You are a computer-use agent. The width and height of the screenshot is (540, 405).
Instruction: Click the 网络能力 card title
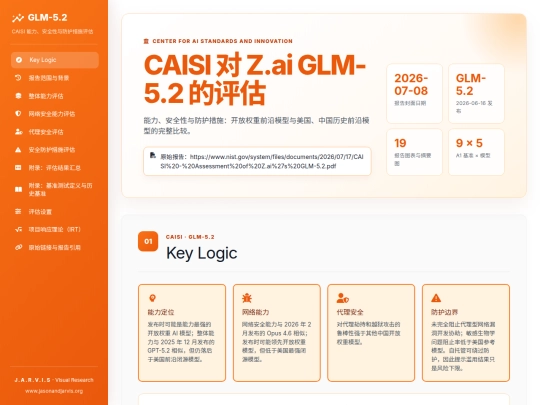pyautogui.click(x=255, y=312)
